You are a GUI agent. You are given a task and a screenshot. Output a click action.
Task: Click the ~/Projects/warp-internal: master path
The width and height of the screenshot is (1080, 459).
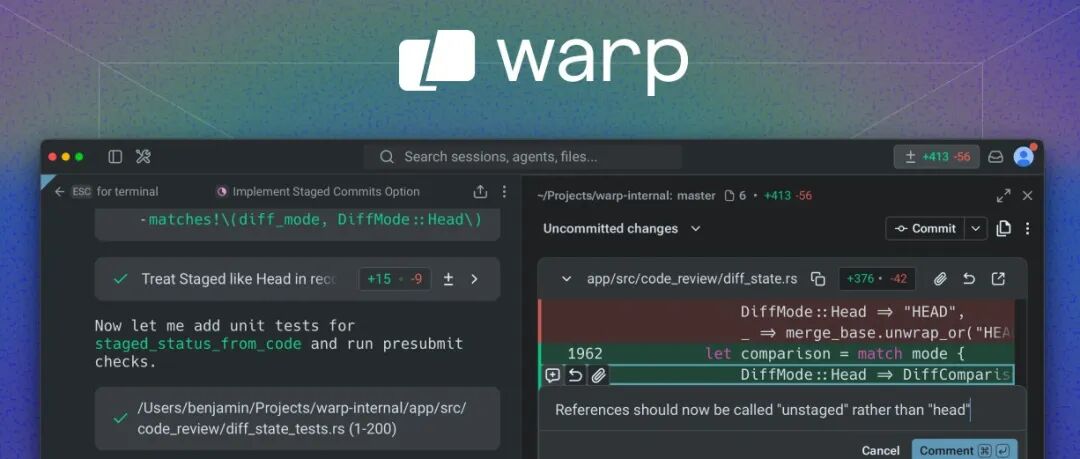coord(626,196)
